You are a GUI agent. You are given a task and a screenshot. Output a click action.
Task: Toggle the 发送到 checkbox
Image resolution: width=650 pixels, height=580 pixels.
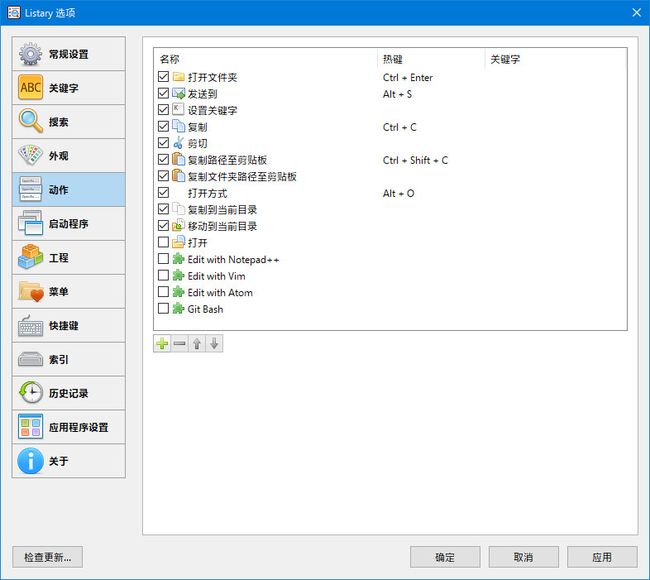(x=163, y=93)
